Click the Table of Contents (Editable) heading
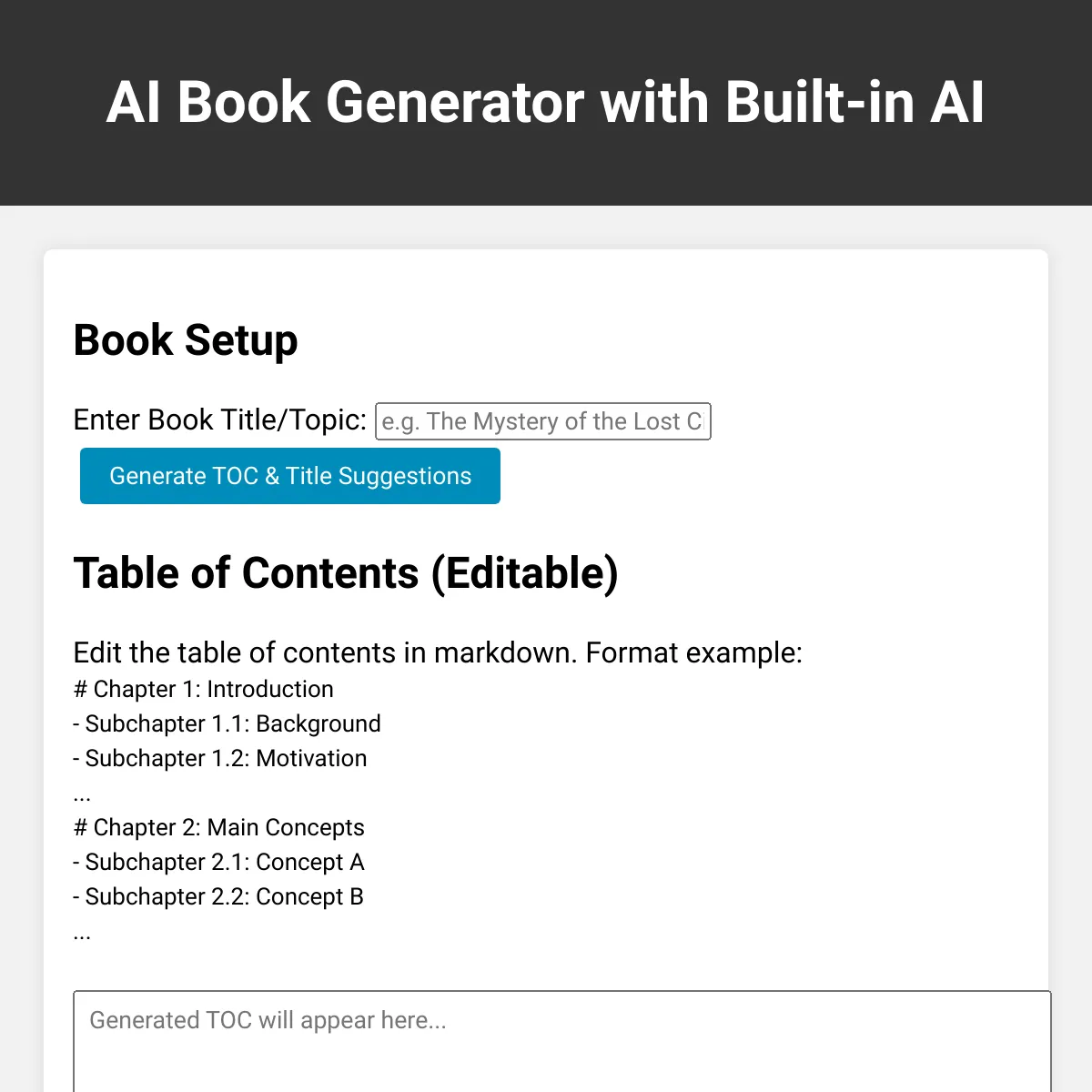 point(346,573)
